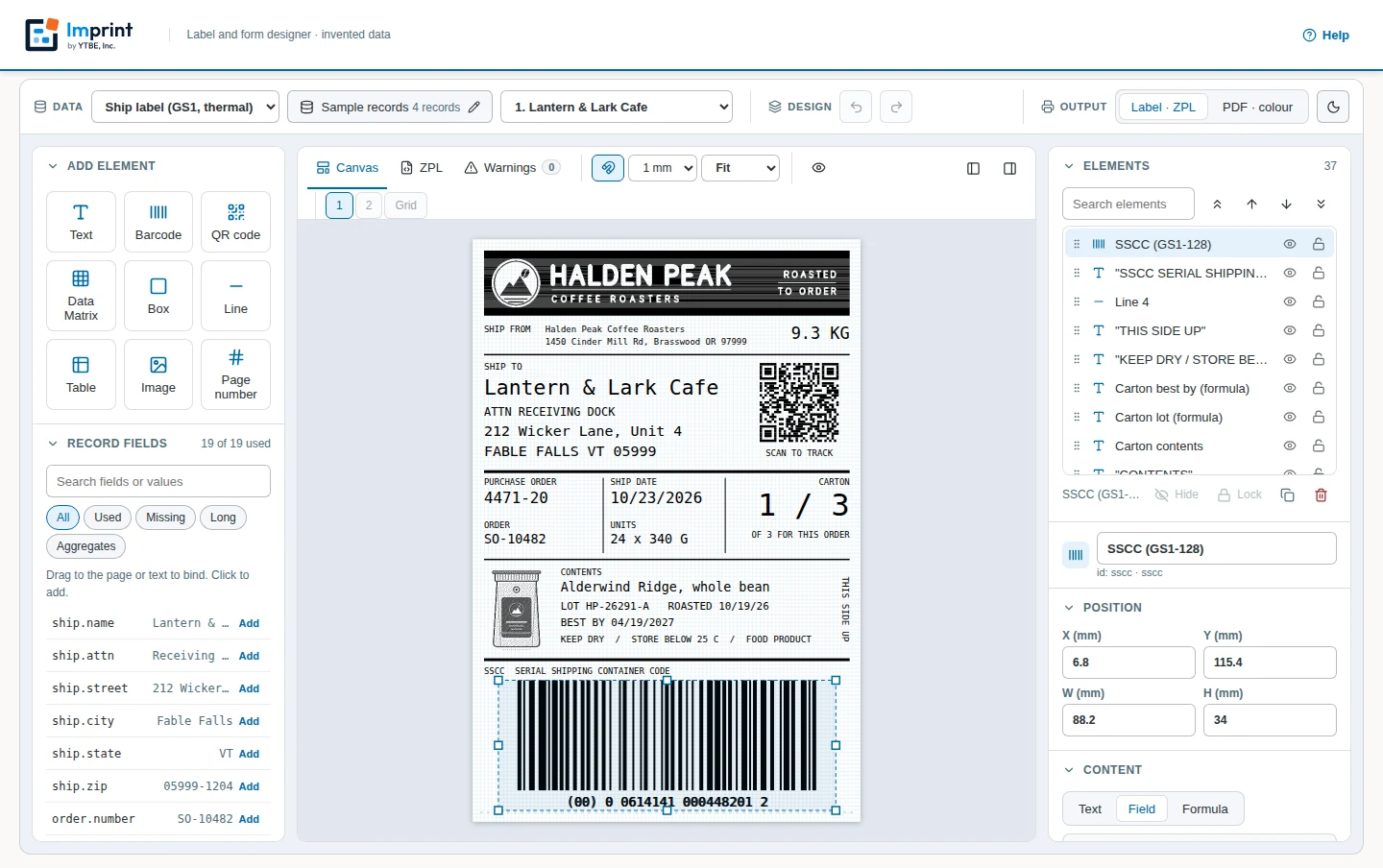Add a Barcode element

tap(158, 222)
